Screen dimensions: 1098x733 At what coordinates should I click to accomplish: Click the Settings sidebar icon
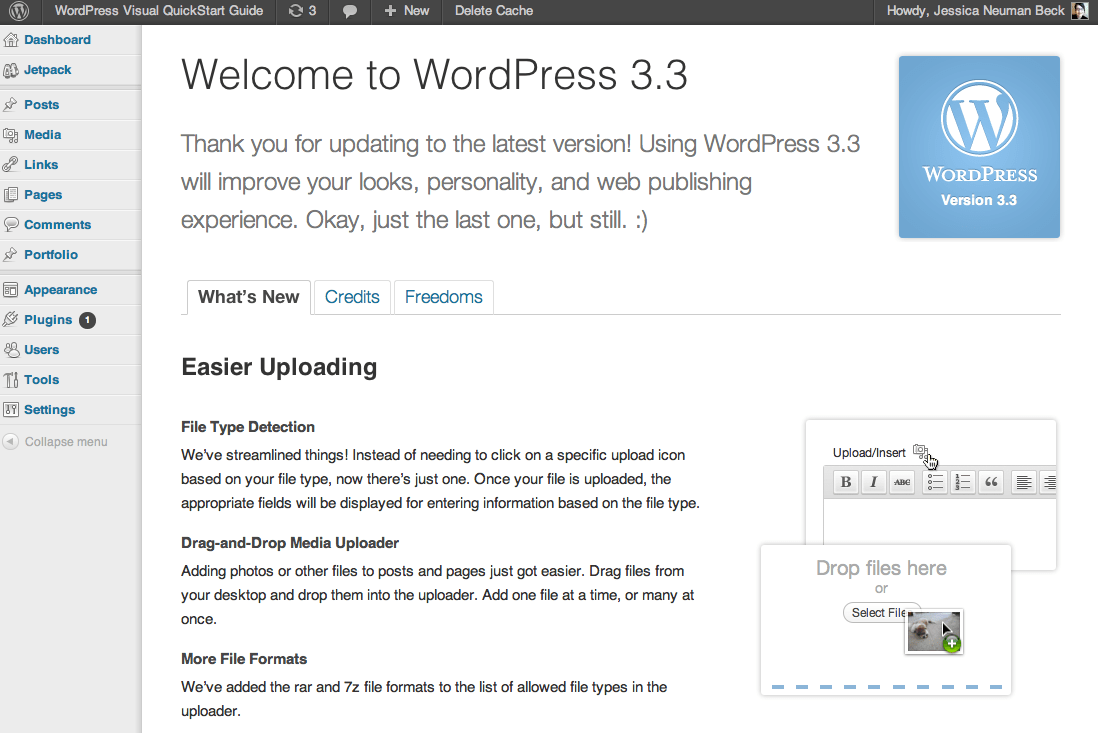11,410
